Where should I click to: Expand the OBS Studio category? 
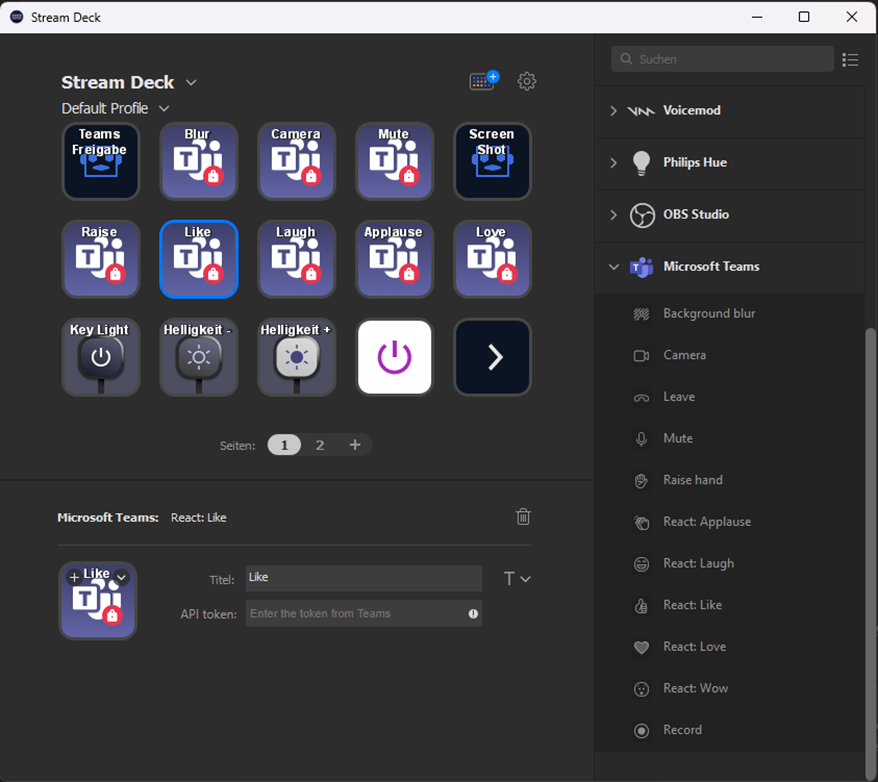click(x=613, y=215)
